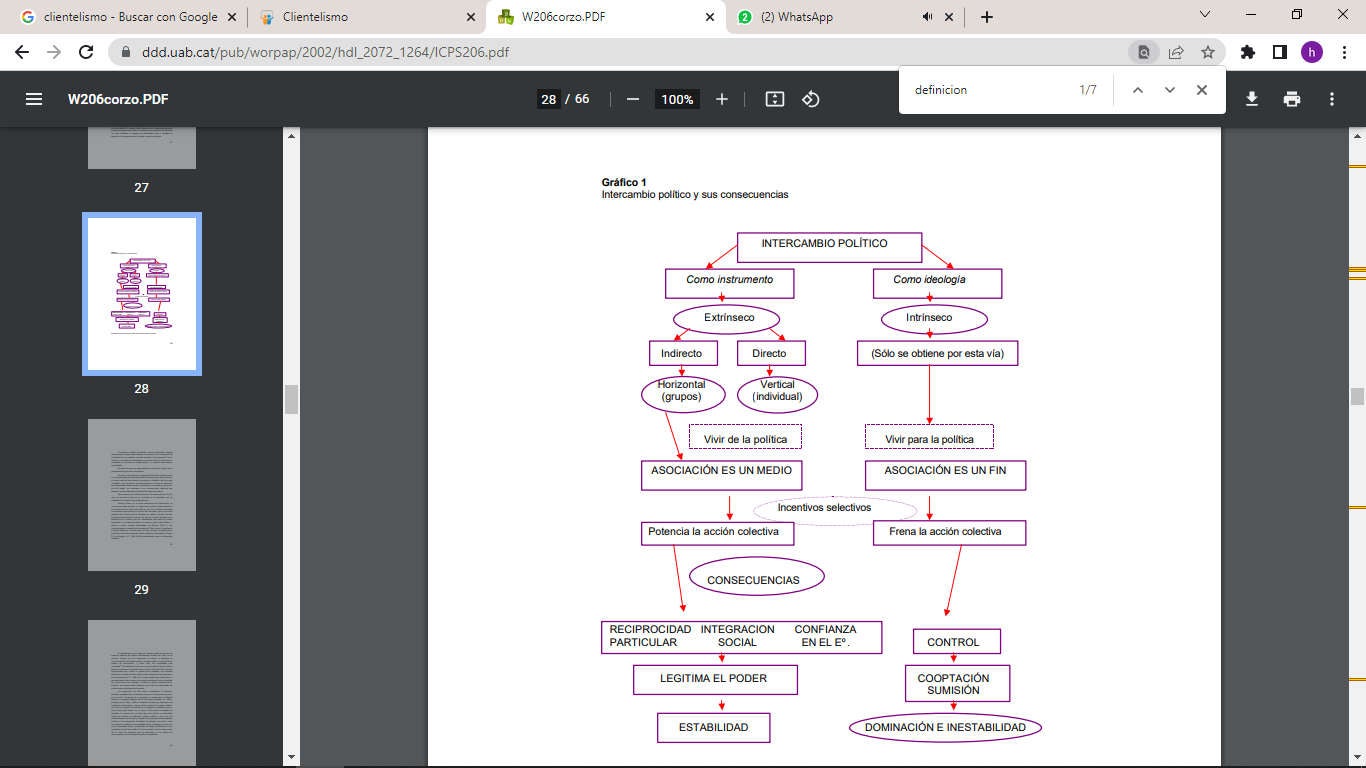Download the PDF file
The width and height of the screenshot is (1366, 768).
[x=1251, y=99]
